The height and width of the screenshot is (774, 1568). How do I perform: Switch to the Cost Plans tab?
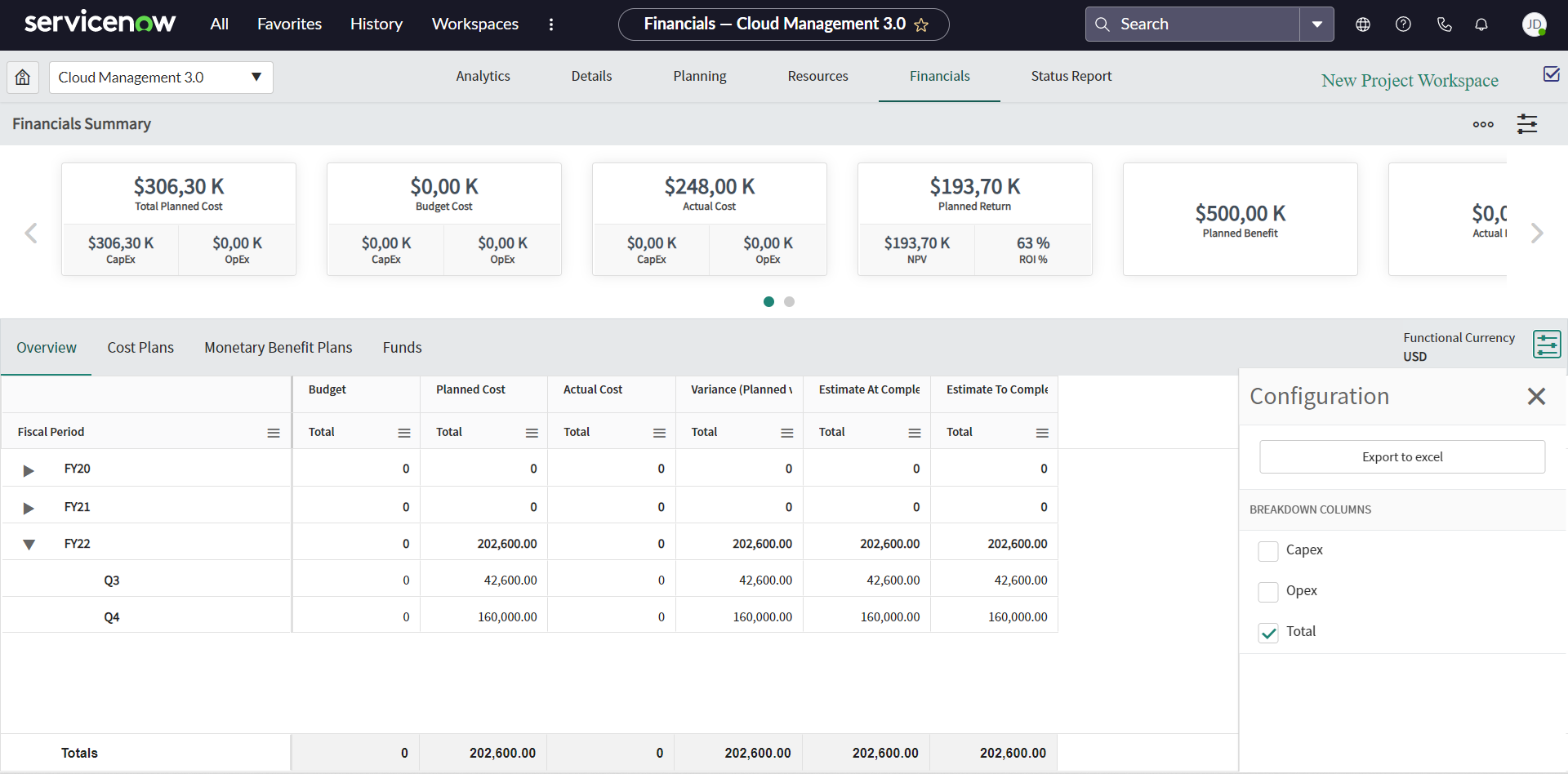pos(140,347)
